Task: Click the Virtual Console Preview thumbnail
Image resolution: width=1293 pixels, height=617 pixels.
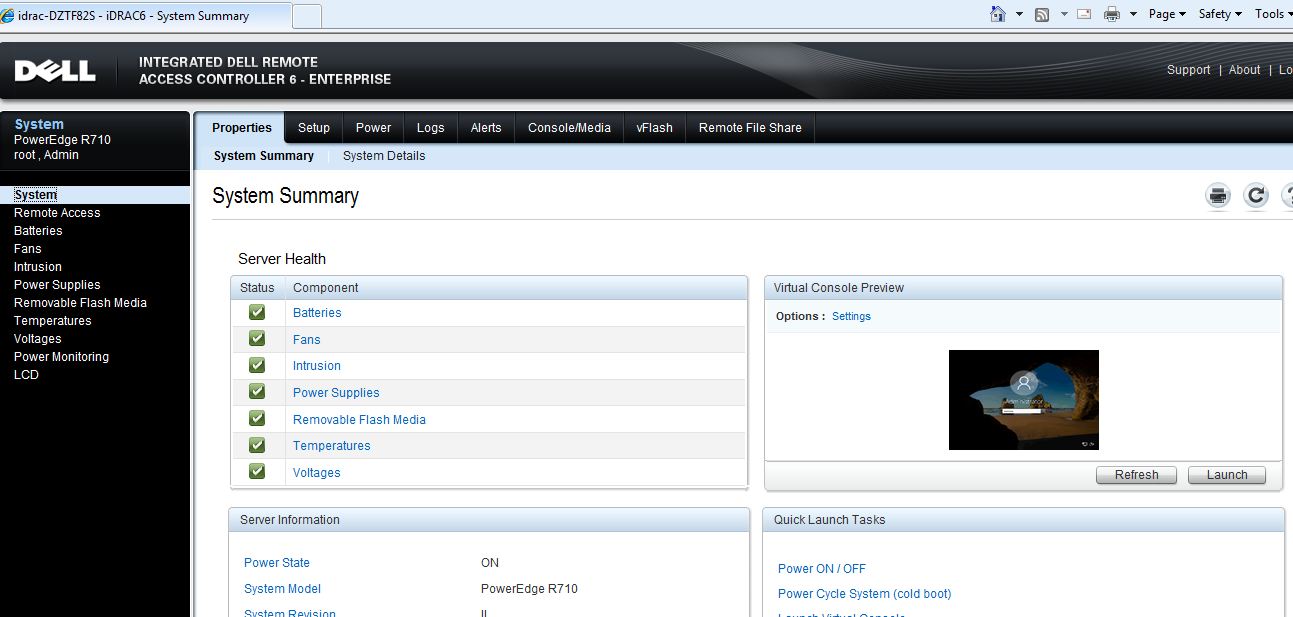Action: (x=1023, y=399)
